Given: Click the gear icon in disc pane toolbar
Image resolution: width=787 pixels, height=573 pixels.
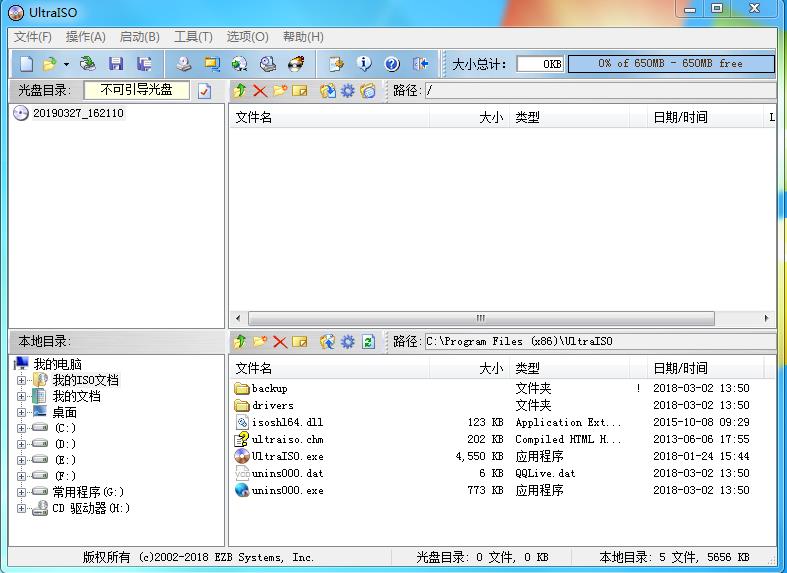Looking at the screenshot, I should tap(347, 91).
